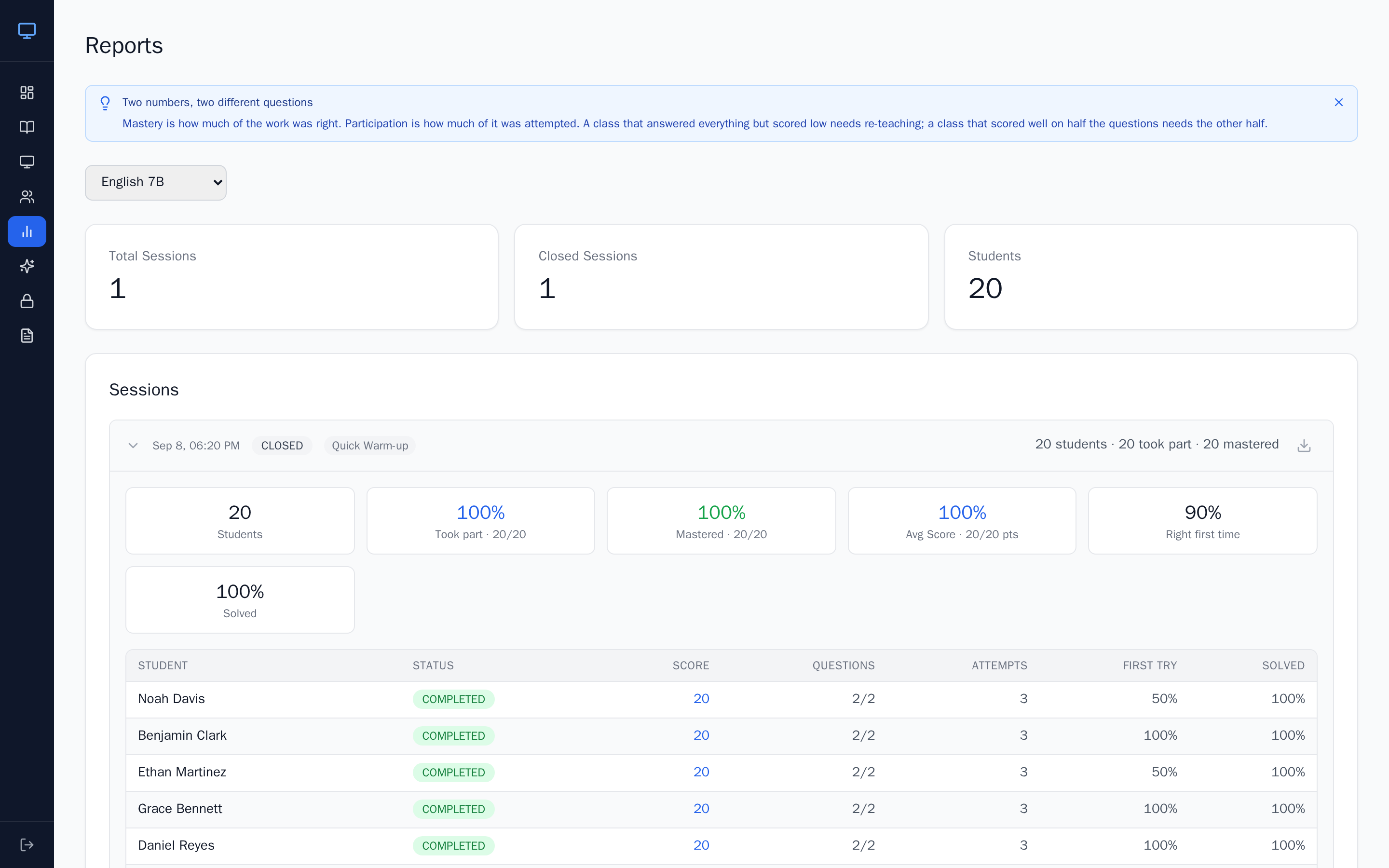Open the dashboard grid icon in sidebar
The image size is (1389, 868).
(x=27, y=93)
